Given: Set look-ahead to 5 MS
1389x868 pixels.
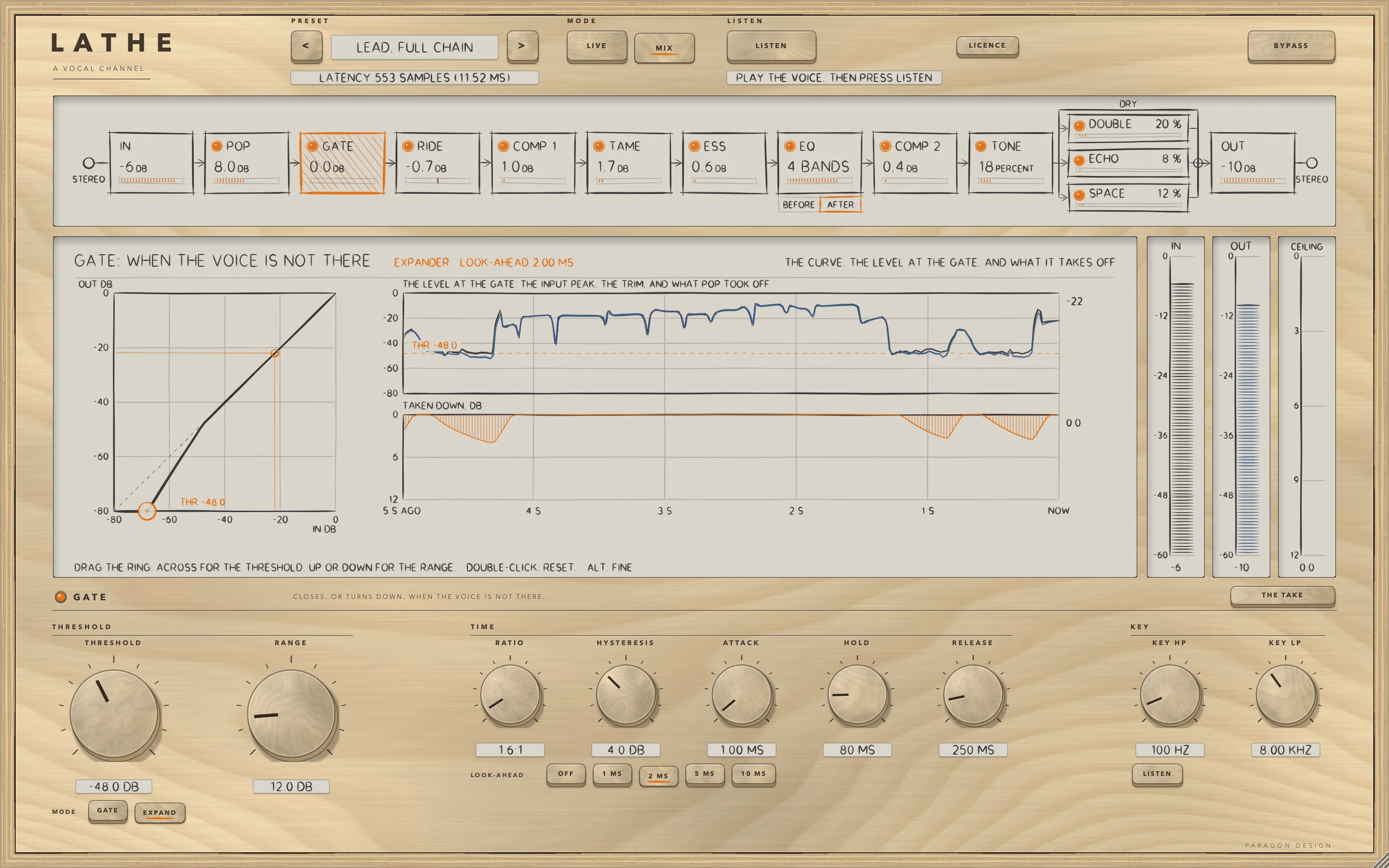Looking at the screenshot, I should [x=705, y=774].
